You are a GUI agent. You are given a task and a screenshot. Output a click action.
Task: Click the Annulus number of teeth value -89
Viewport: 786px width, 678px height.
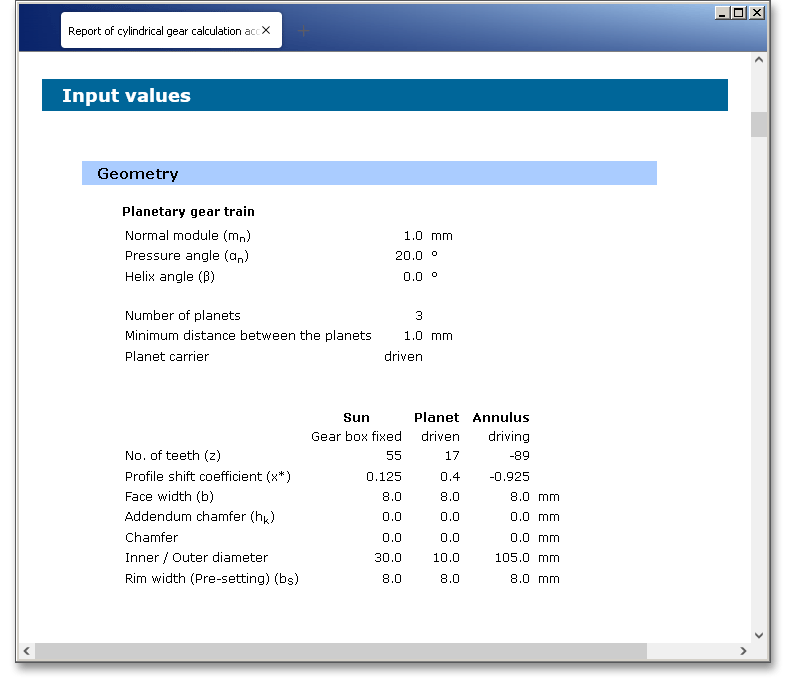[x=517, y=456]
